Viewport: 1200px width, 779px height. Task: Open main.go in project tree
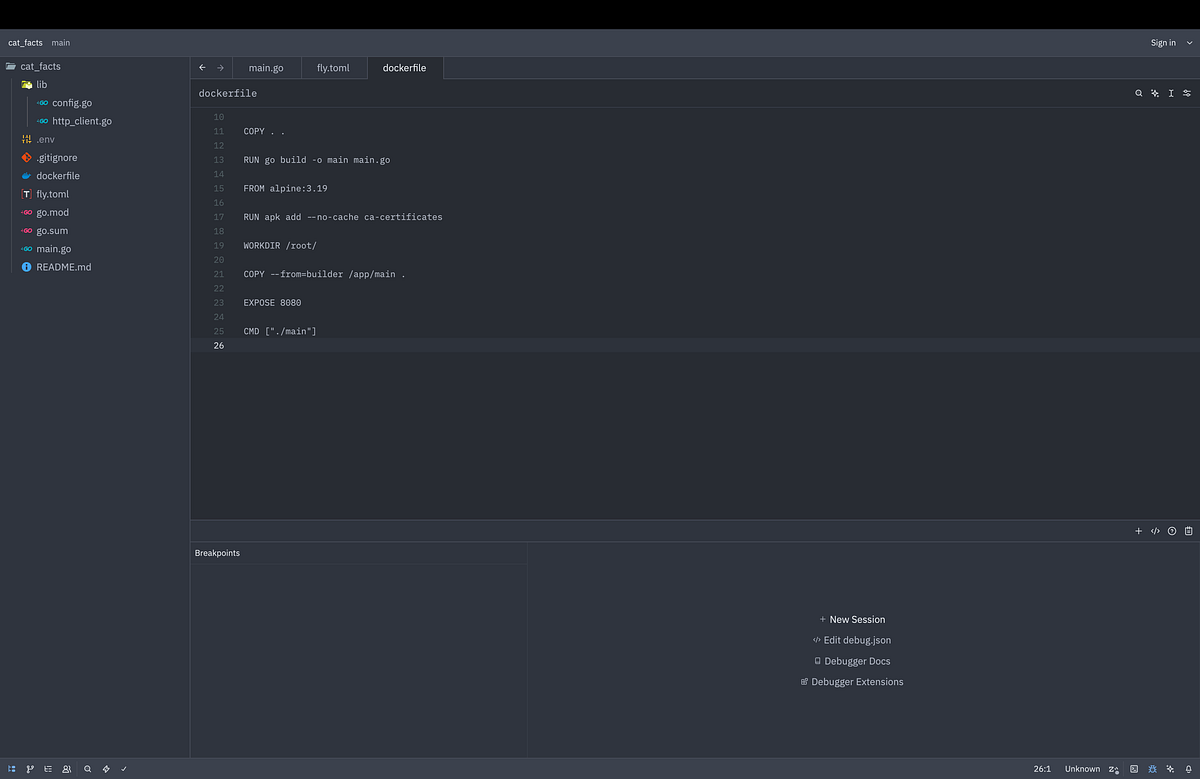[x=54, y=248]
